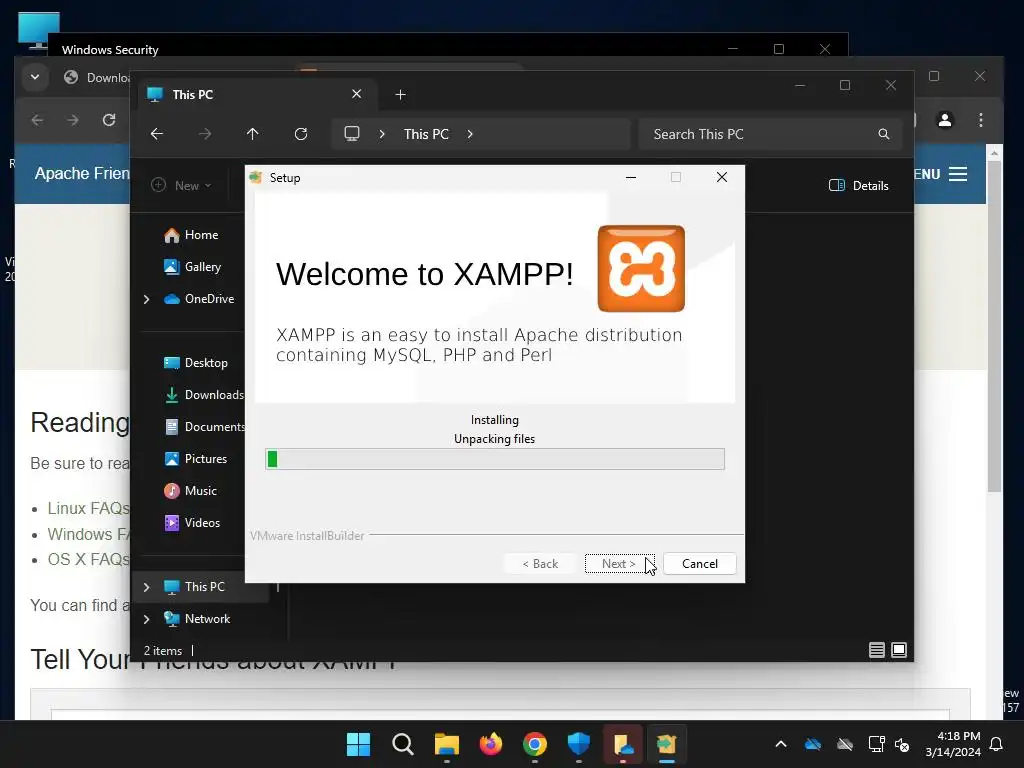Open the clock showing 4:18 PM
Viewport: 1024px width, 768px height.
pos(953,744)
